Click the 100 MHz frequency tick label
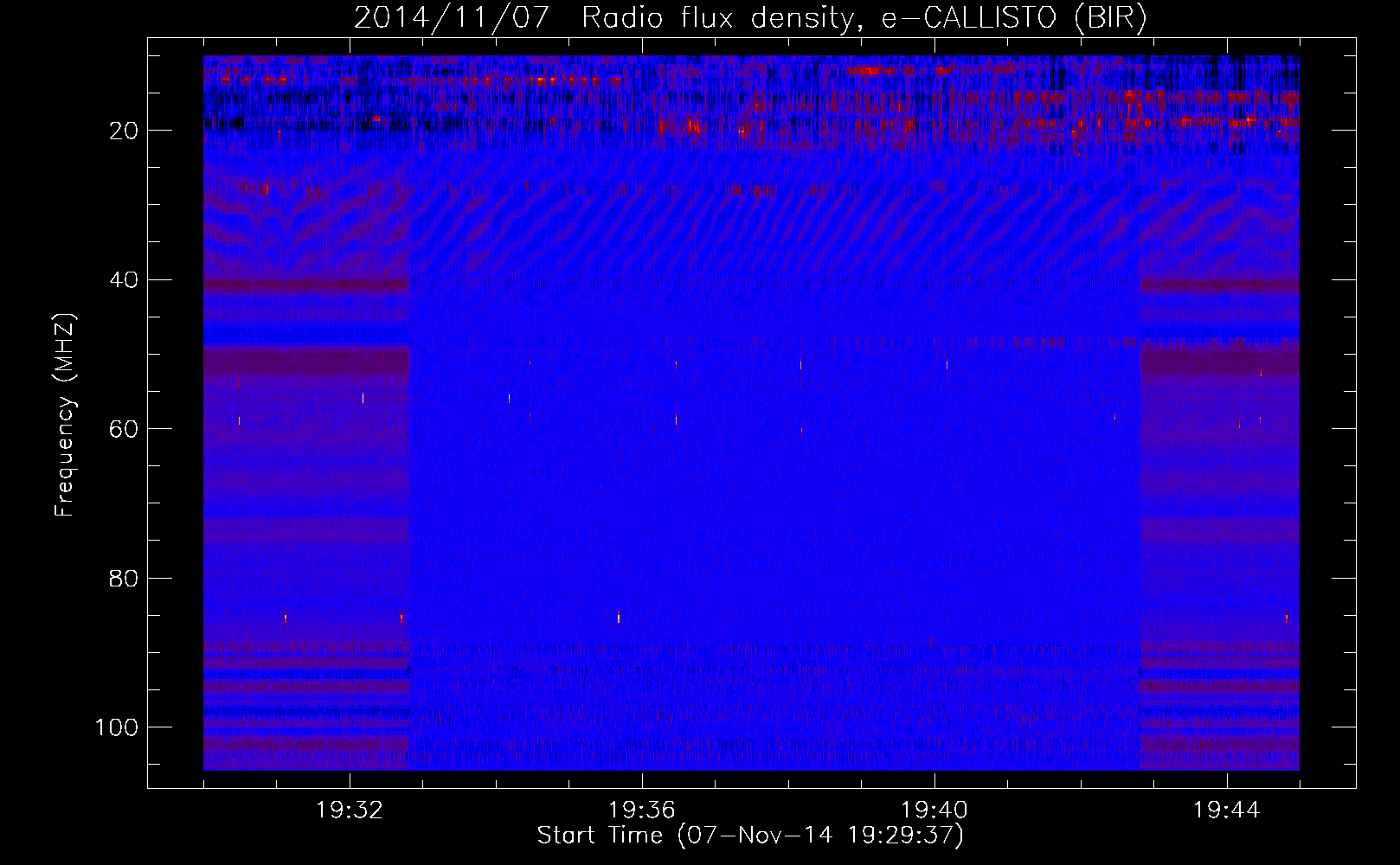 (x=117, y=727)
